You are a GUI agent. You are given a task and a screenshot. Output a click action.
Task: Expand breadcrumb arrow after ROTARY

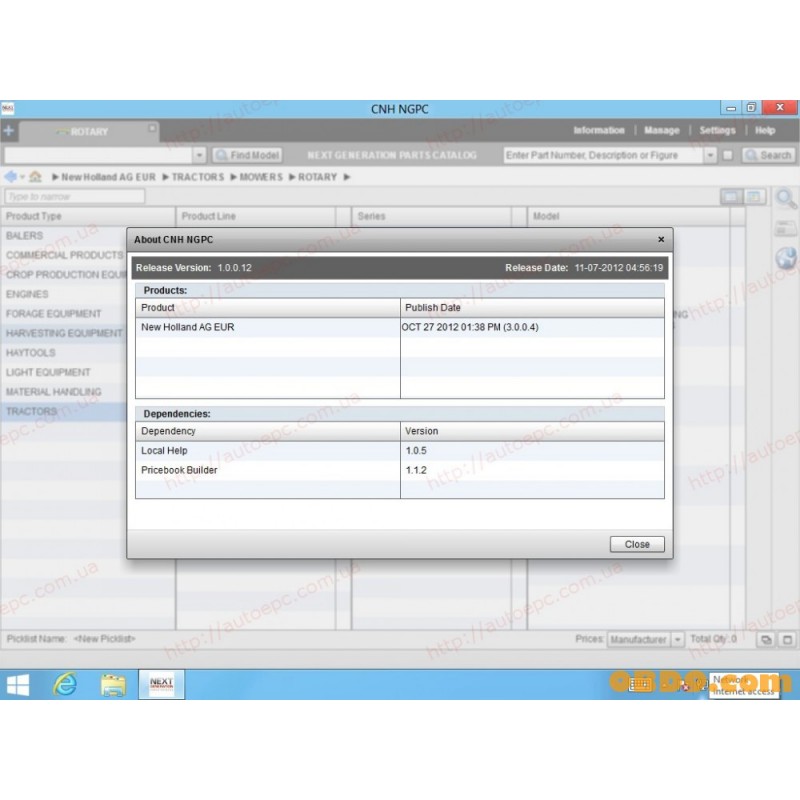pos(347,177)
